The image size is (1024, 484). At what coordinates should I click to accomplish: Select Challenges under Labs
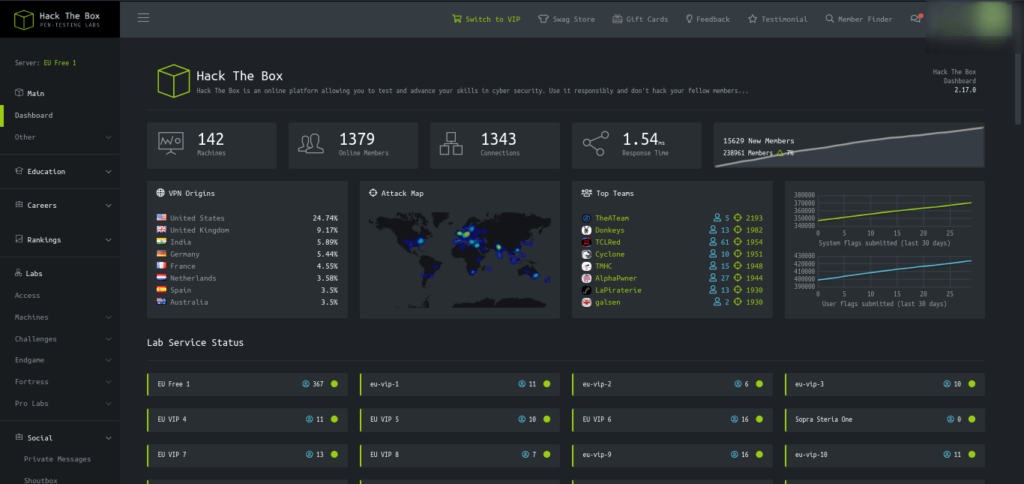36,339
